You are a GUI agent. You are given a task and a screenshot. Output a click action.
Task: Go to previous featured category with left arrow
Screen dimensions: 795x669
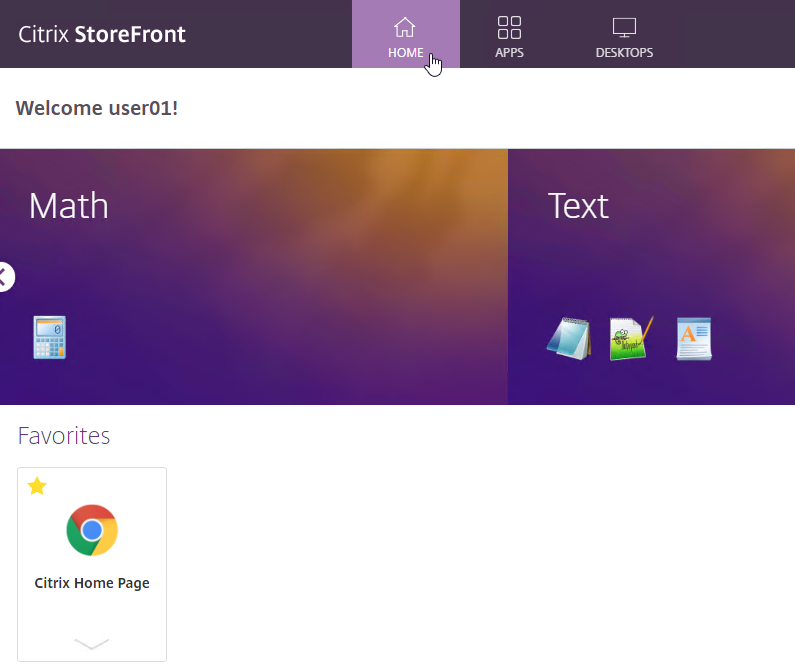[x=5, y=277]
